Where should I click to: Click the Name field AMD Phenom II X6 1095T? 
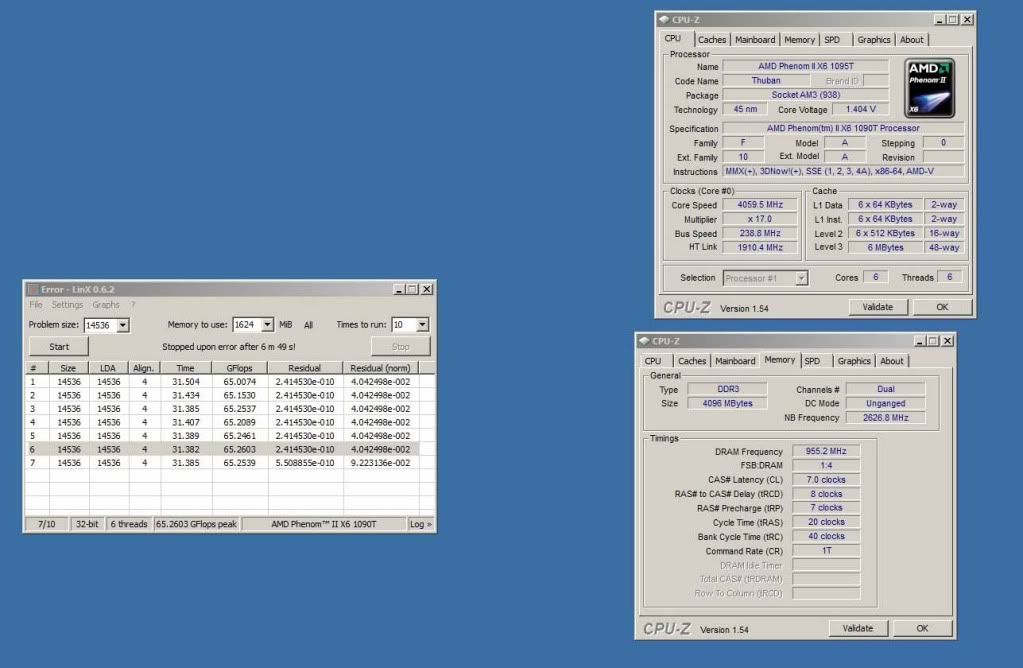click(x=806, y=67)
